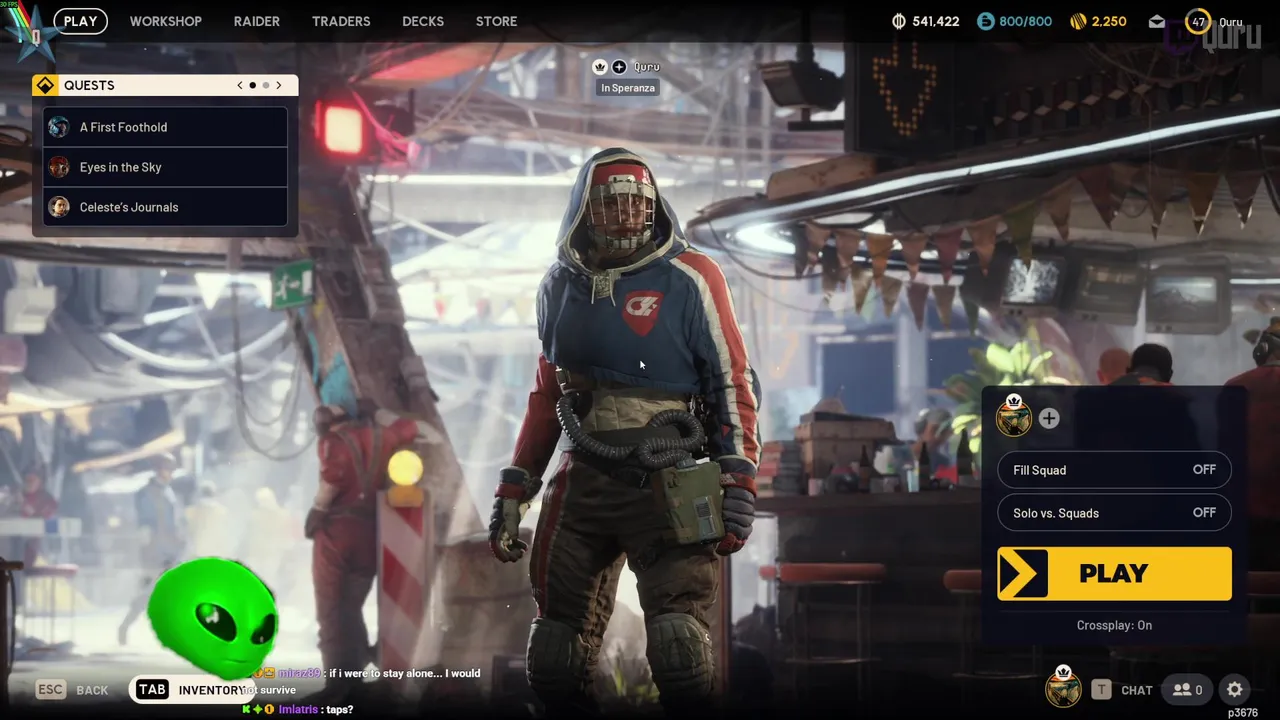Click the crown leader icon above the character

point(600,67)
